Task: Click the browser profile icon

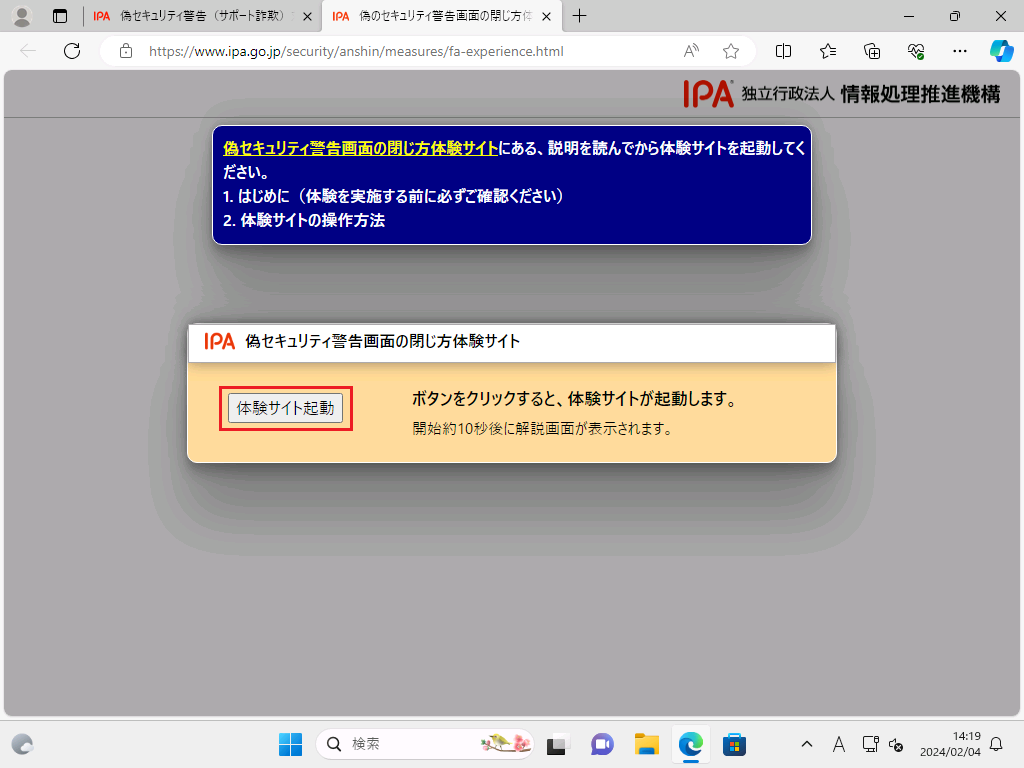Action: tap(21, 16)
